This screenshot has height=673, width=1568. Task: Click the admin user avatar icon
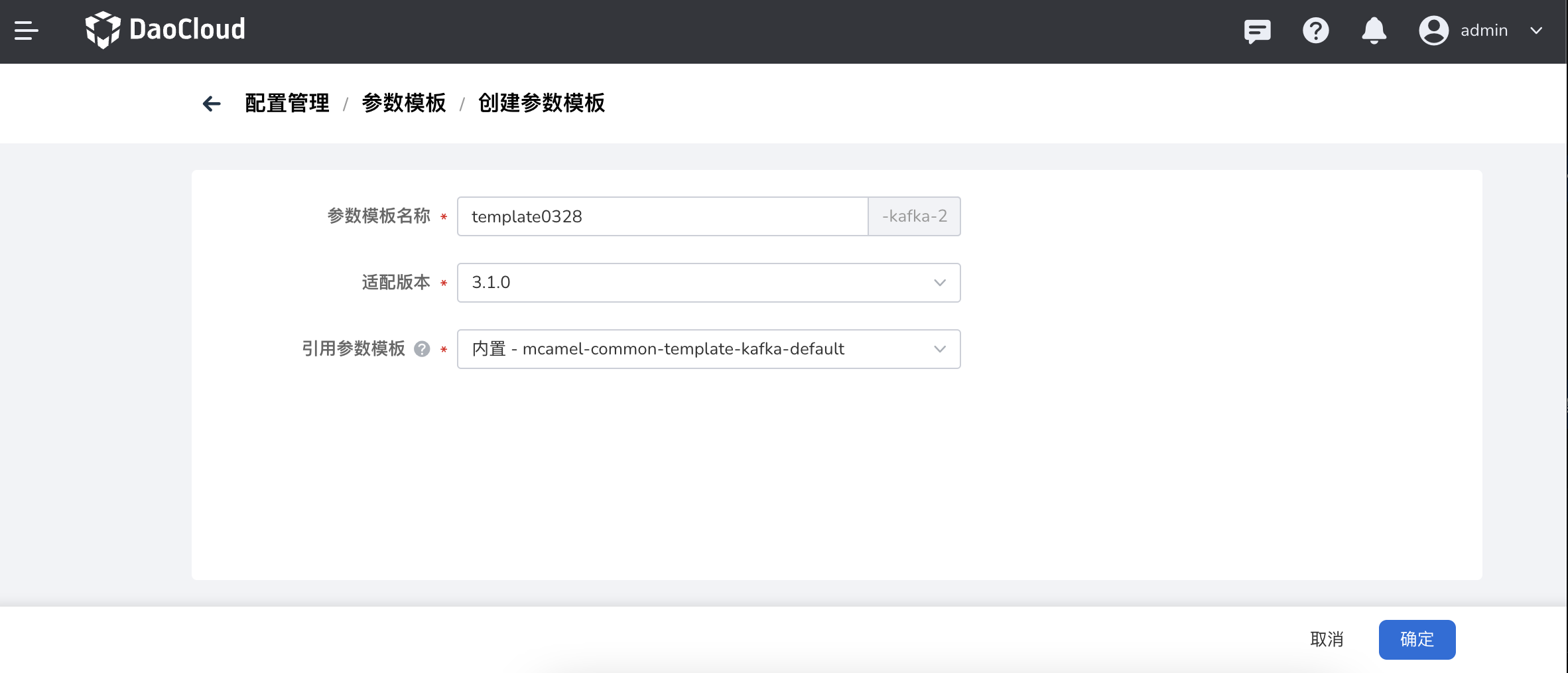tap(1433, 31)
